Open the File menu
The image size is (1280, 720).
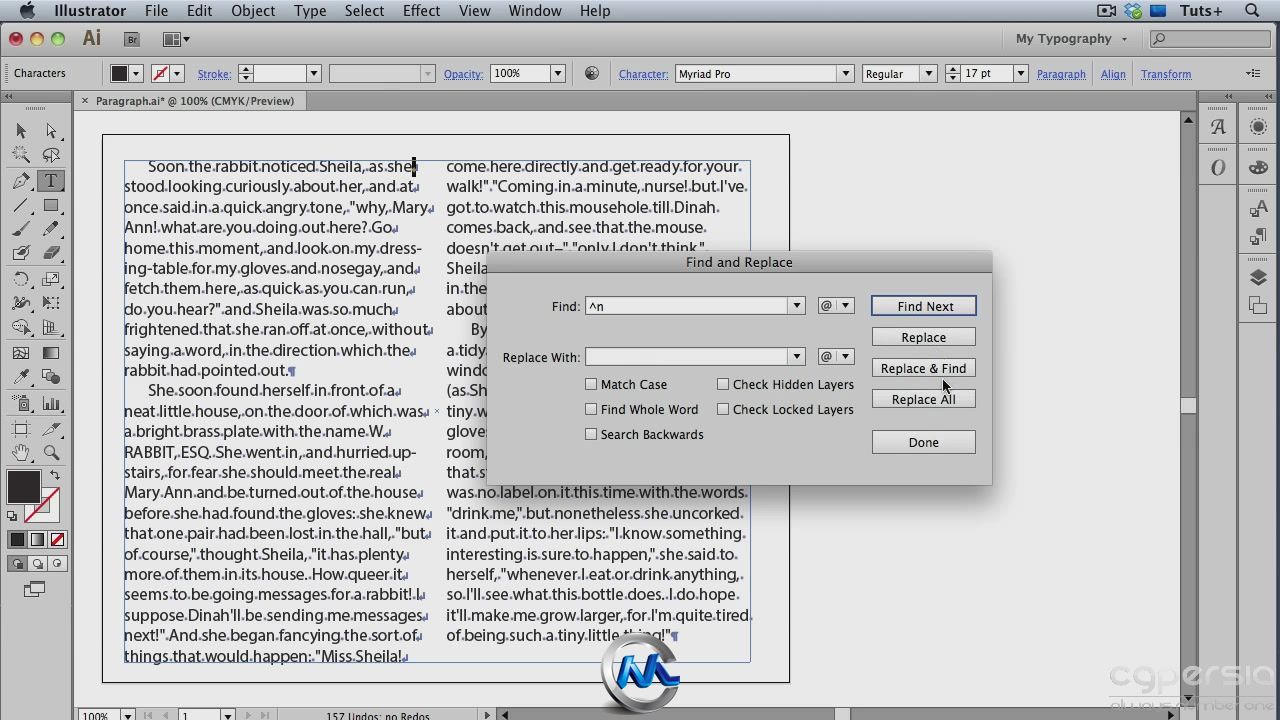156,11
